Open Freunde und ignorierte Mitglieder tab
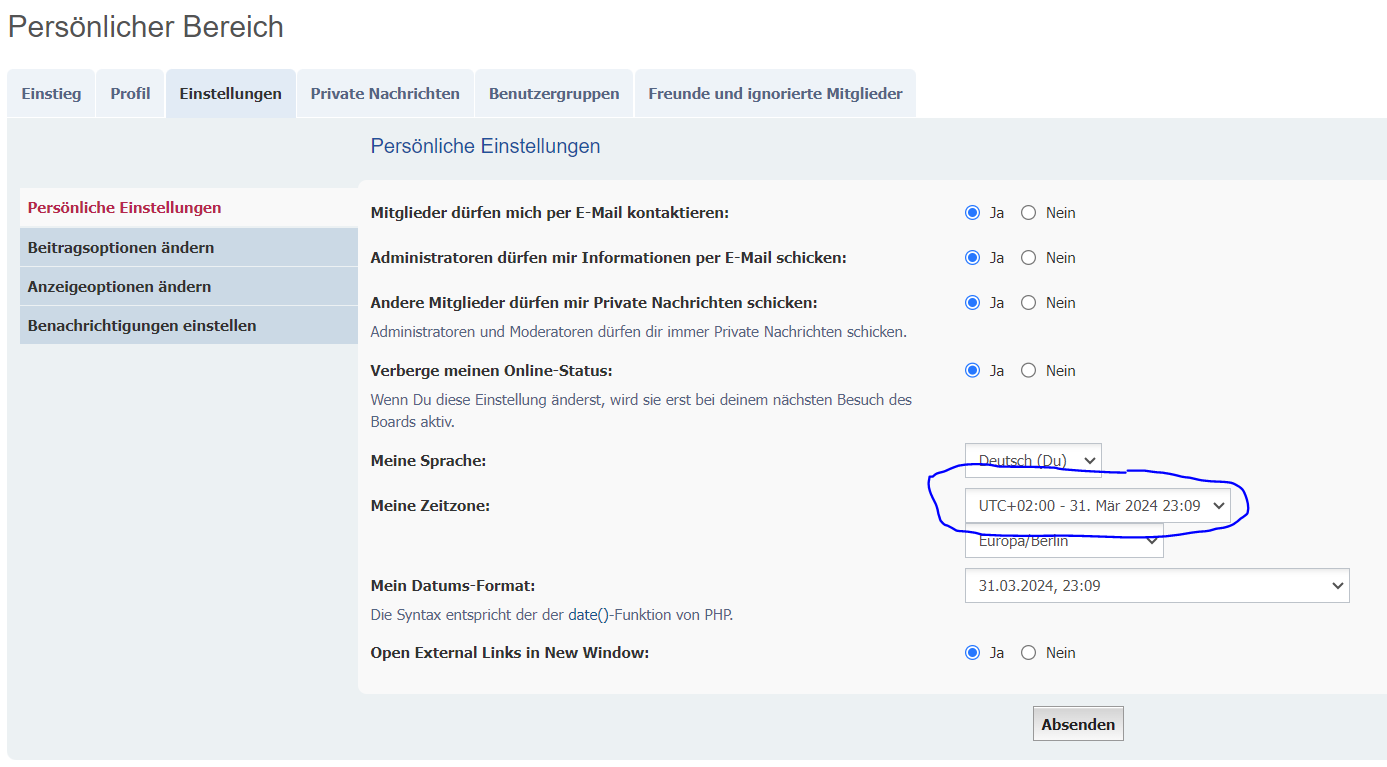The height and width of the screenshot is (767, 1387). [x=775, y=94]
